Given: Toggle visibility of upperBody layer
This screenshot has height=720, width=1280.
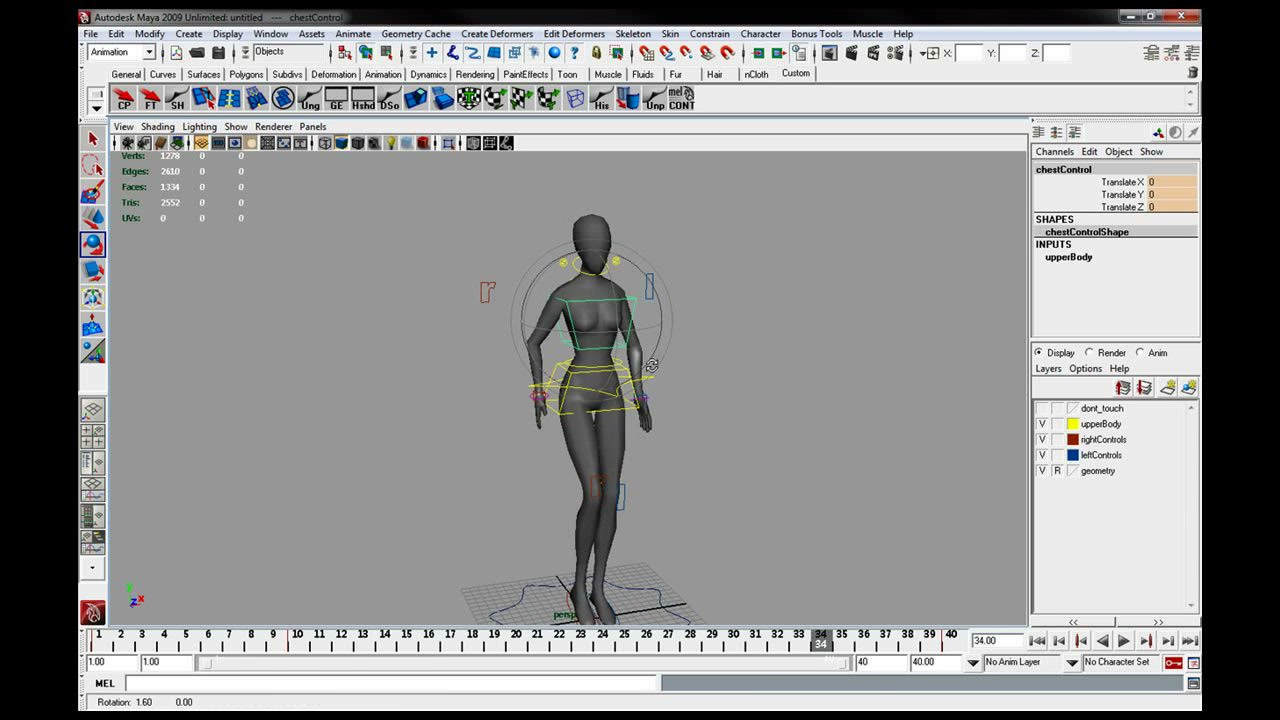Looking at the screenshot, I should [1042, 424].
